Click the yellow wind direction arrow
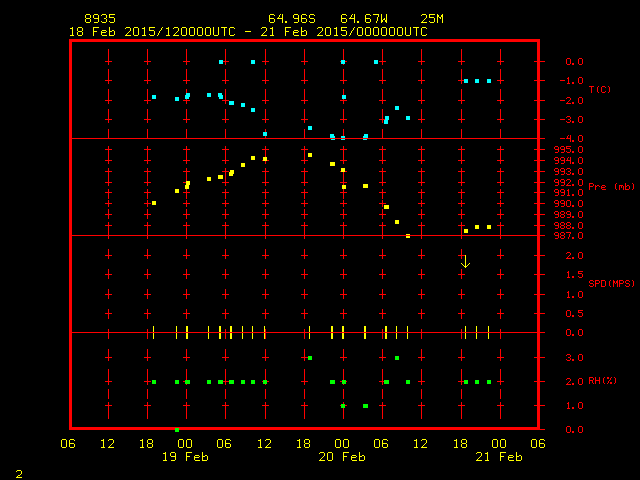The height and width of the screenshot is (480, 640). [465, 262]
